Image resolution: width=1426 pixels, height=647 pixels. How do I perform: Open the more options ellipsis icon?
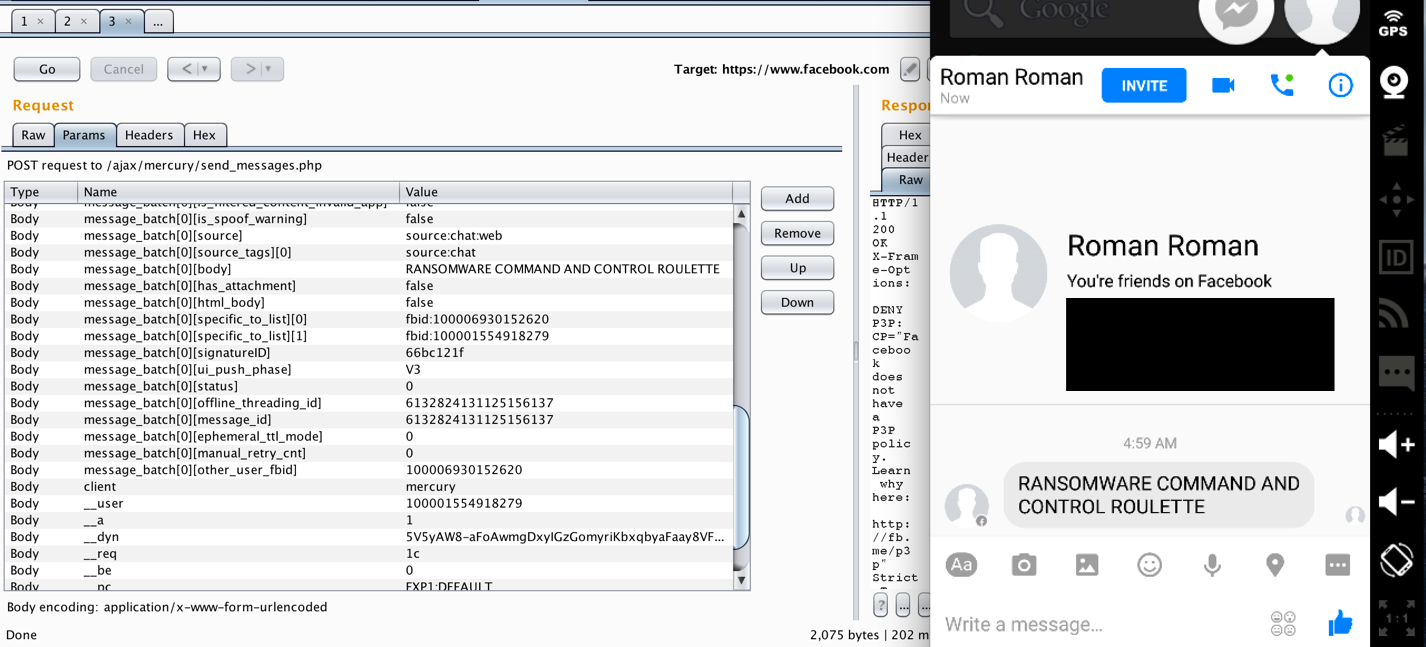(x=1337, y=565)
